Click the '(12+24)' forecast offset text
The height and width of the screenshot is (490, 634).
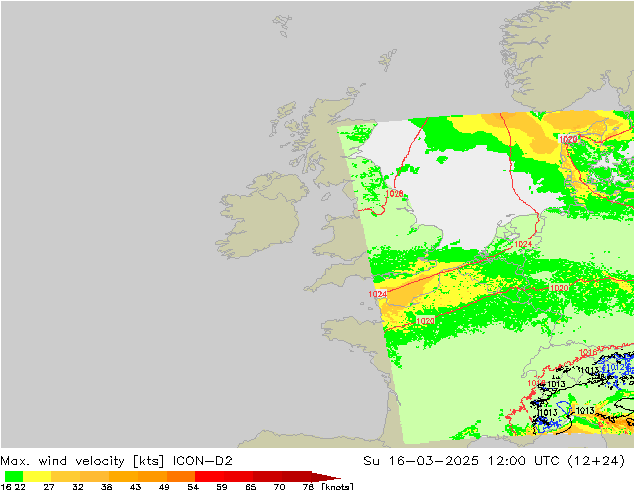tap(596, 461)
